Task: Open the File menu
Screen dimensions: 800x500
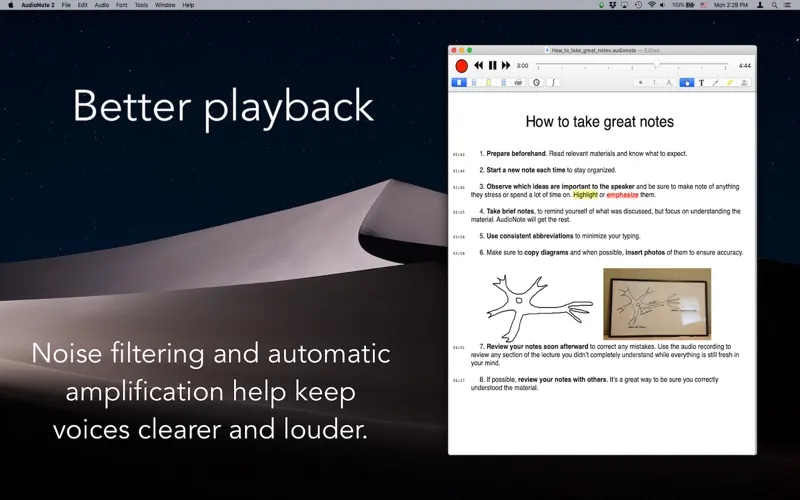Action: coord(66,5)
